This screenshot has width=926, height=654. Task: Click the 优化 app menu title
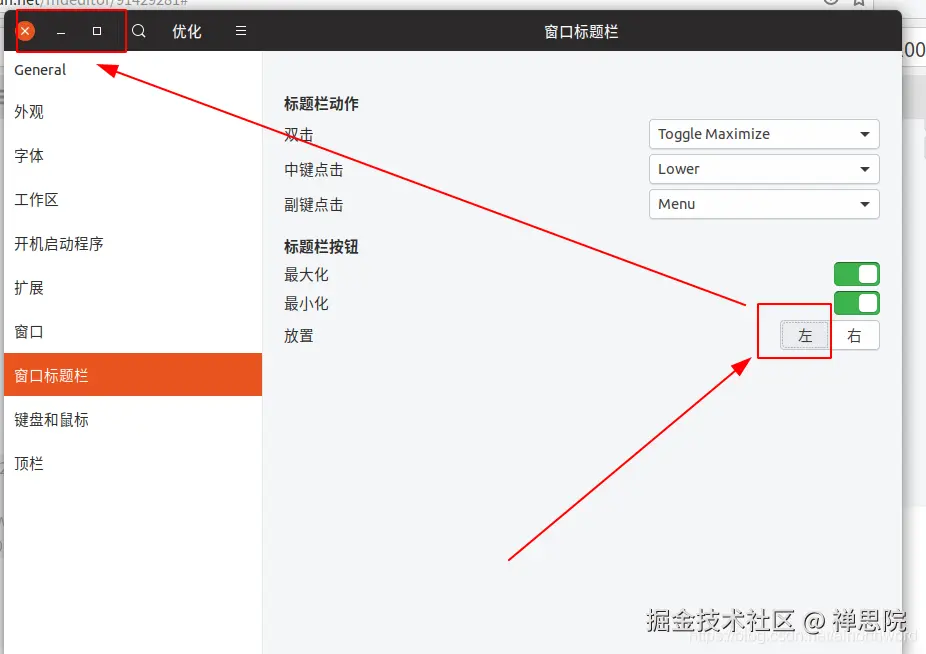point(186,30)
